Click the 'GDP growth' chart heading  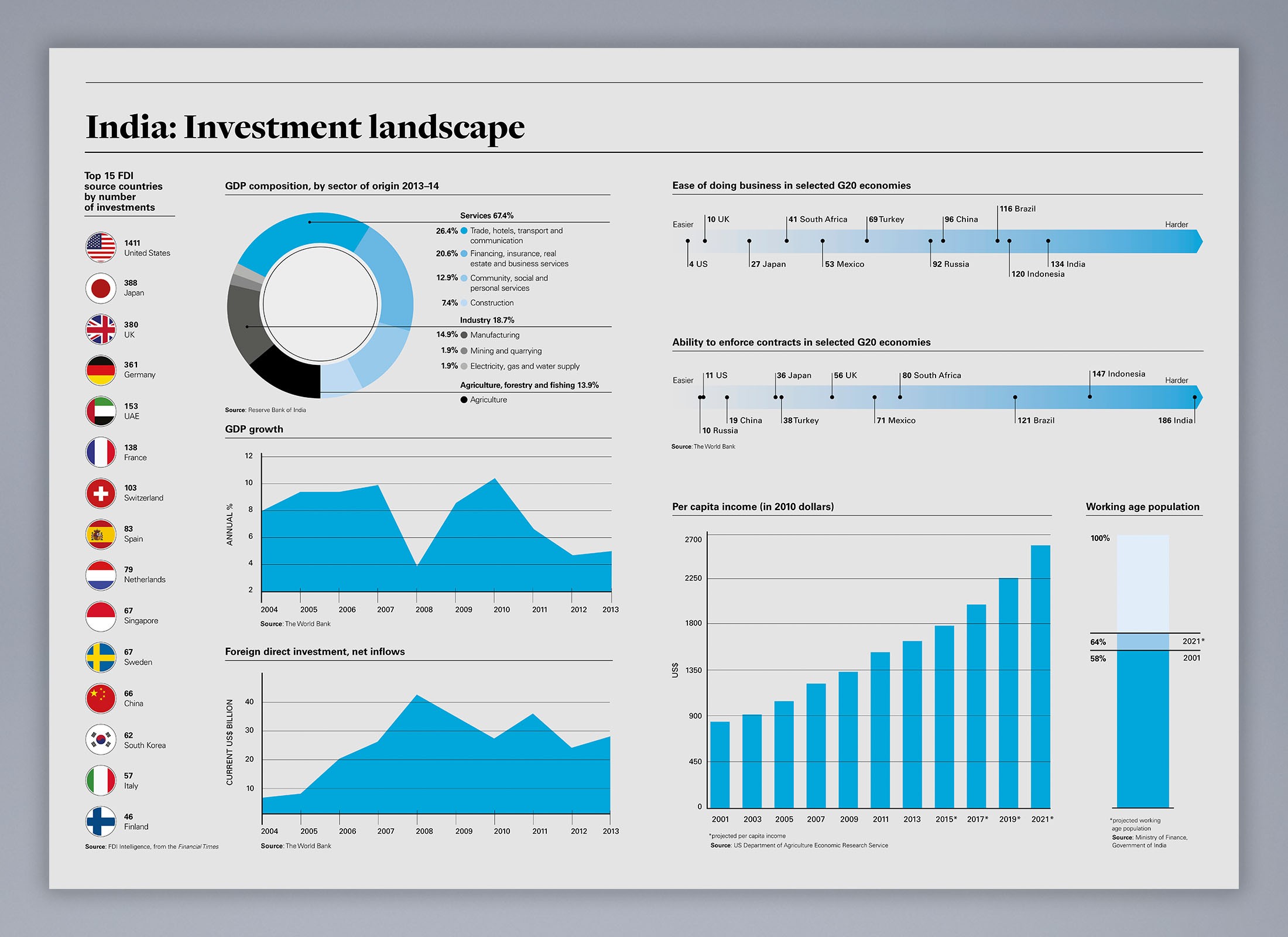pyautogui.click(x=254, y=429)
